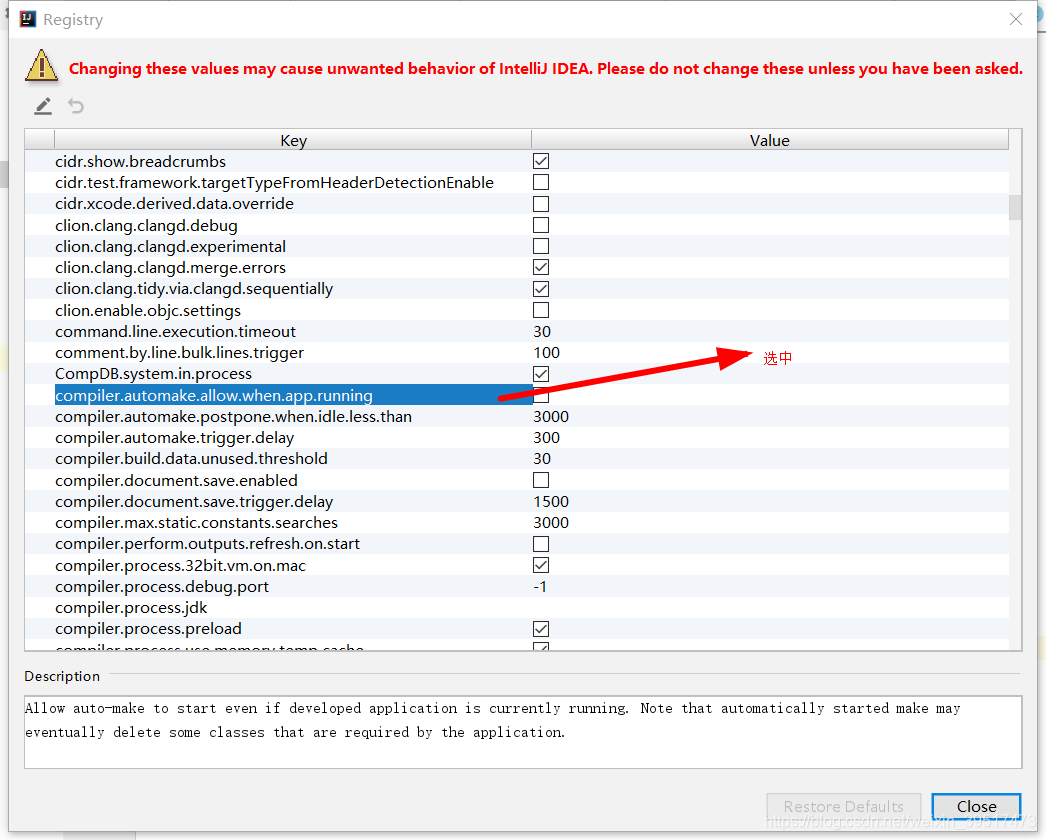Enable compiler.perform.outputs.refresh.on.start checkbox
Image resolution: width=1046 pixels, height=840 pixels.
click(x=541, y=544)
